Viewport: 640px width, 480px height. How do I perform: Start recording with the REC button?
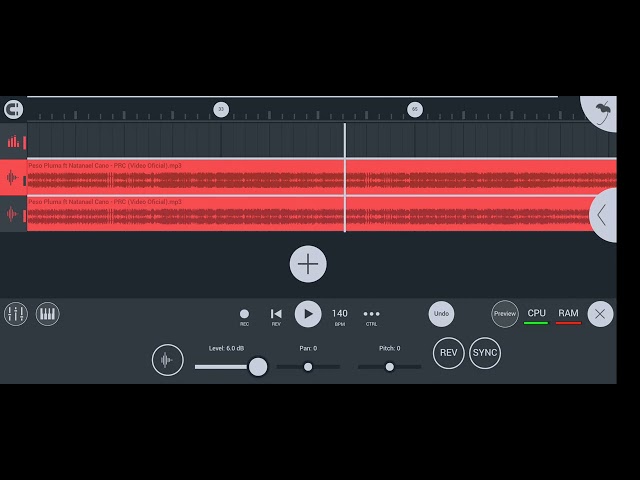pyautogui.click(x=244, y=317)
